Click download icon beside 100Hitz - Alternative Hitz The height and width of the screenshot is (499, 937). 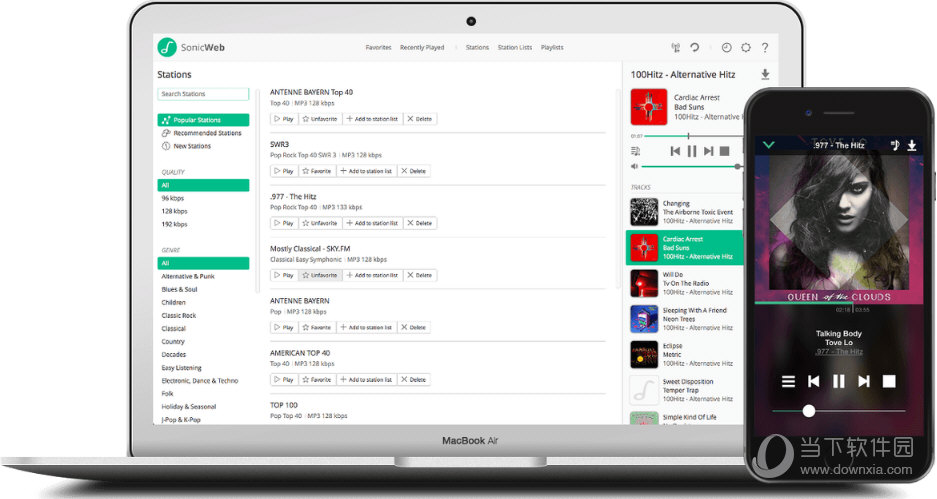point(765,74)
